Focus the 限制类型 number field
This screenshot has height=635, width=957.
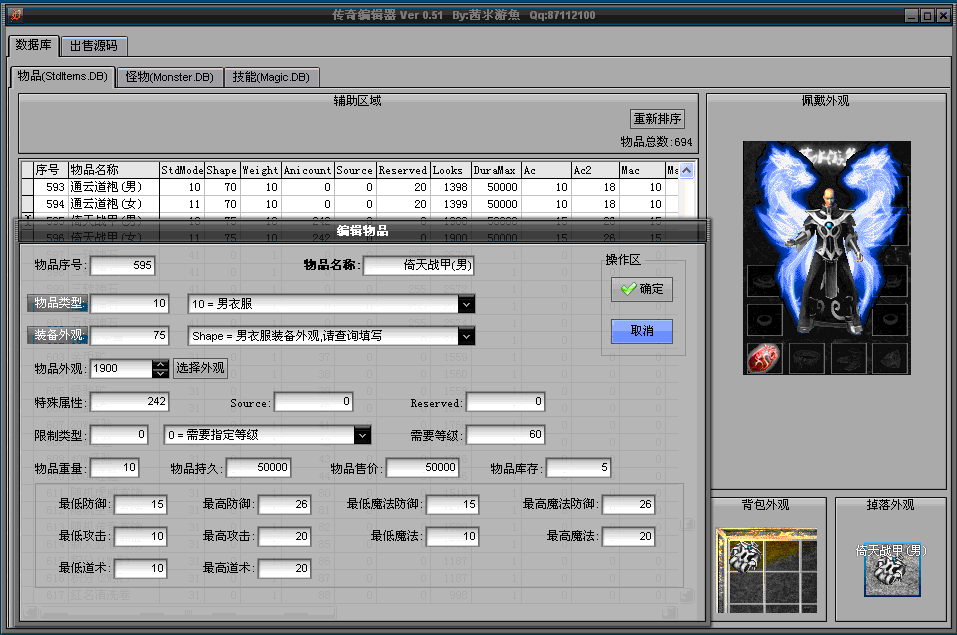point(119,434)
